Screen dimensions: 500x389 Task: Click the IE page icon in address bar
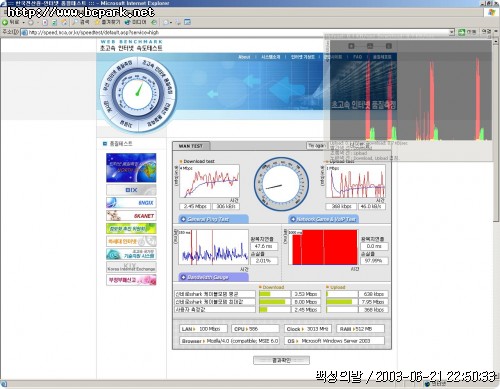coord(24,32)
